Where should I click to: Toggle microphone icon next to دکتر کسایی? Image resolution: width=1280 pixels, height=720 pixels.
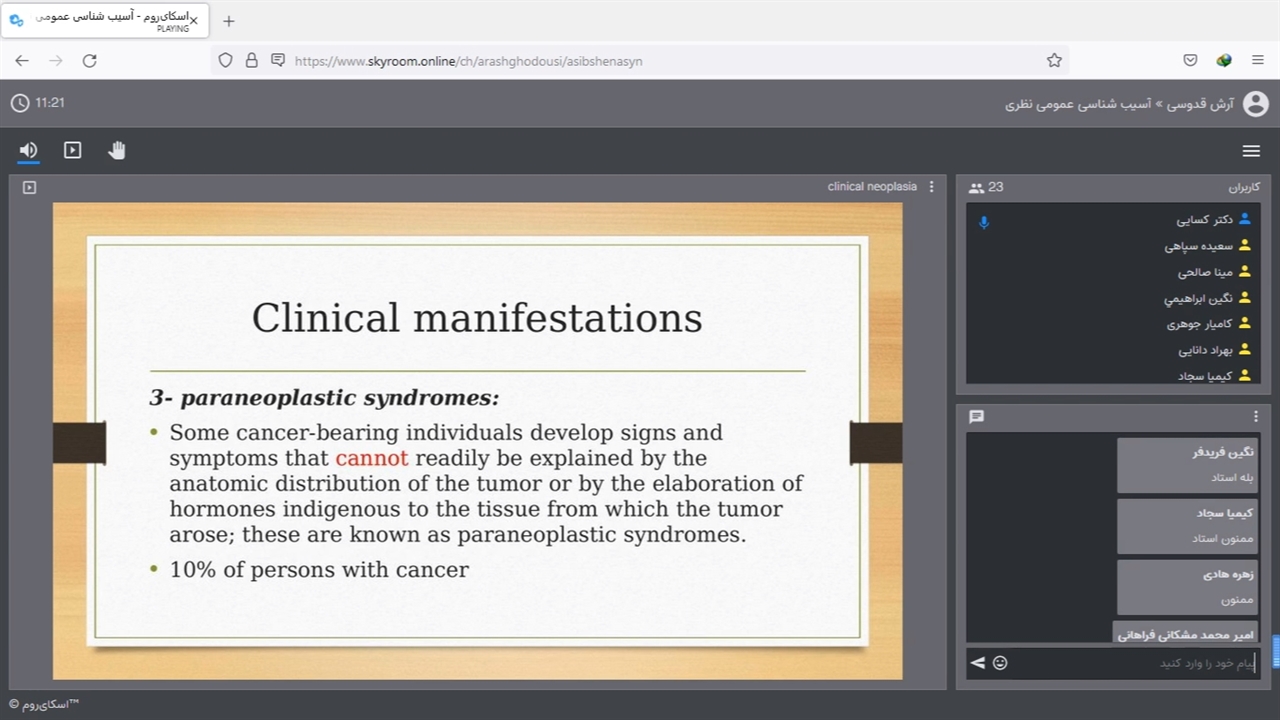tap(984, 222)
